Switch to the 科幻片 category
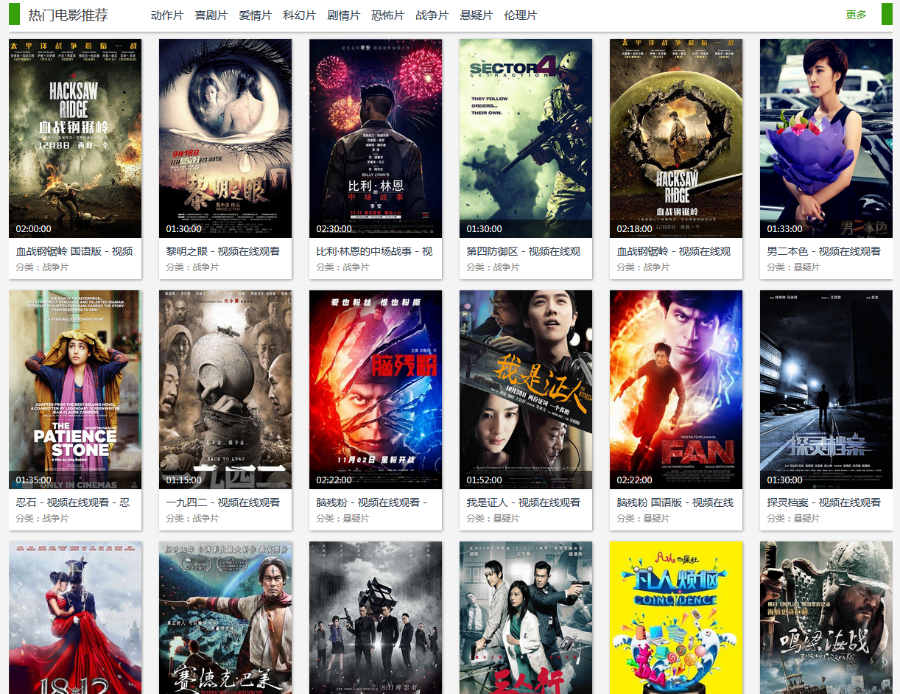The height and width of the screenshot is (694, 900). (300, 15)
